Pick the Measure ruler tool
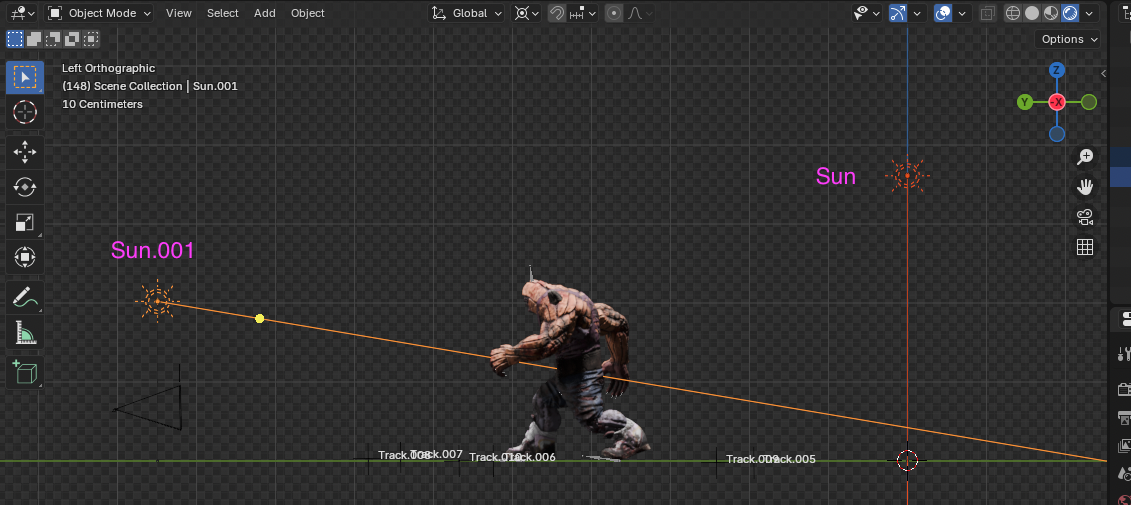Viewport: 1131px width, 505px height. (25, 333)
